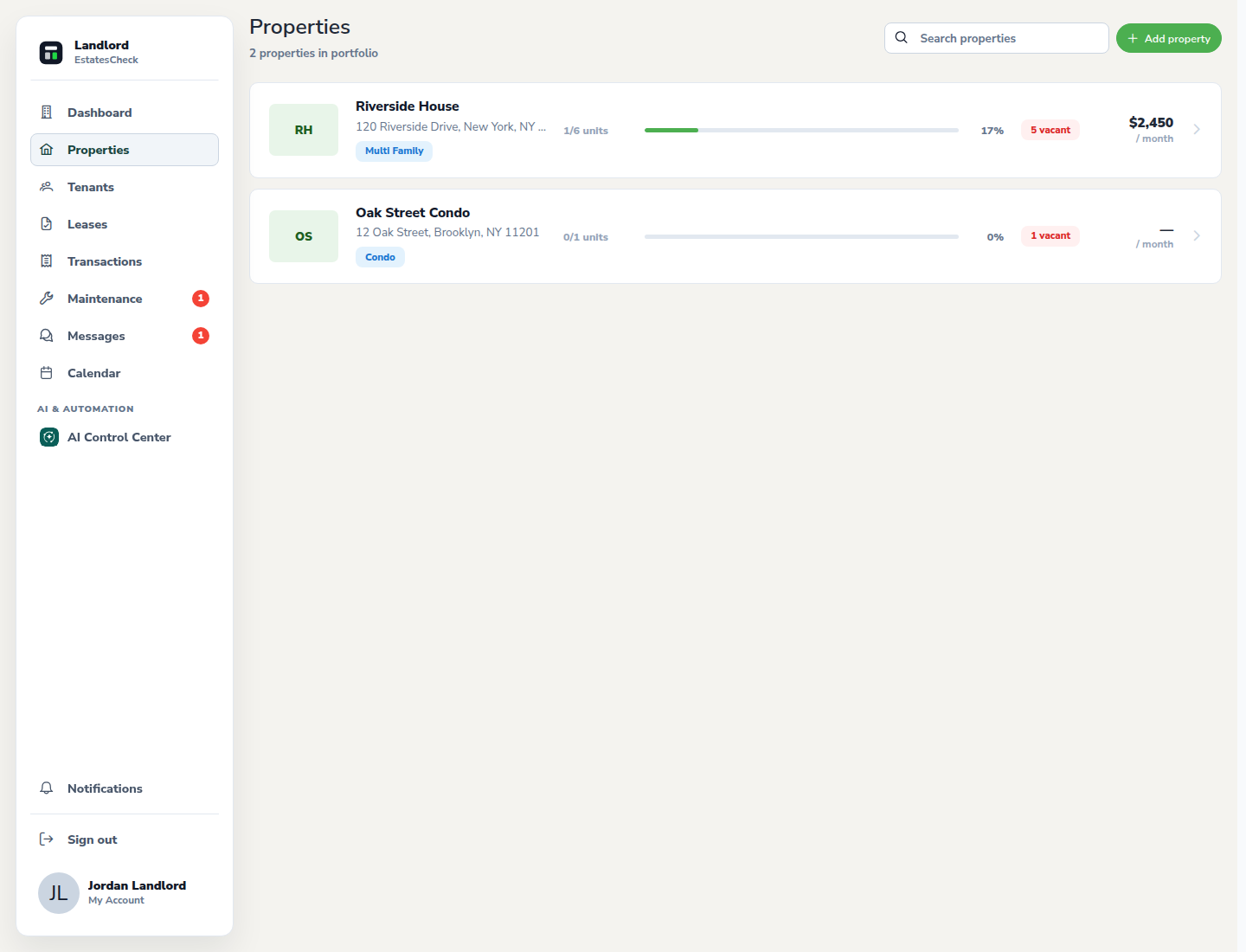Click the RH property thumbnail
Image resolution: width=1246 pixels, height=952 pixels.
tap(304, 130)
